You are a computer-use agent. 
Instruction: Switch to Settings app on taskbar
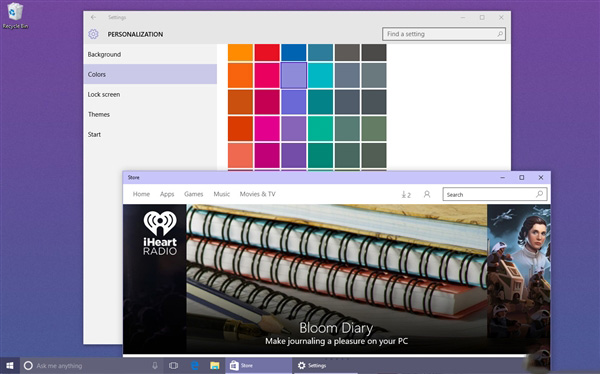[325, 366]
